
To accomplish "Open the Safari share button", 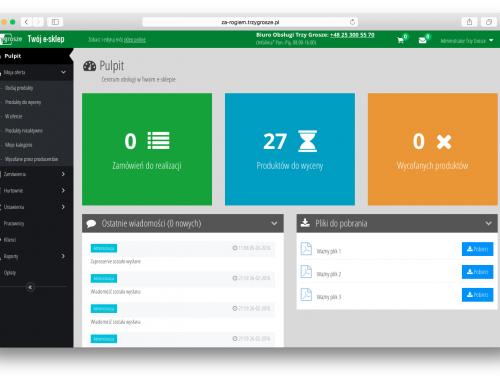I will [x=469, y=22].
